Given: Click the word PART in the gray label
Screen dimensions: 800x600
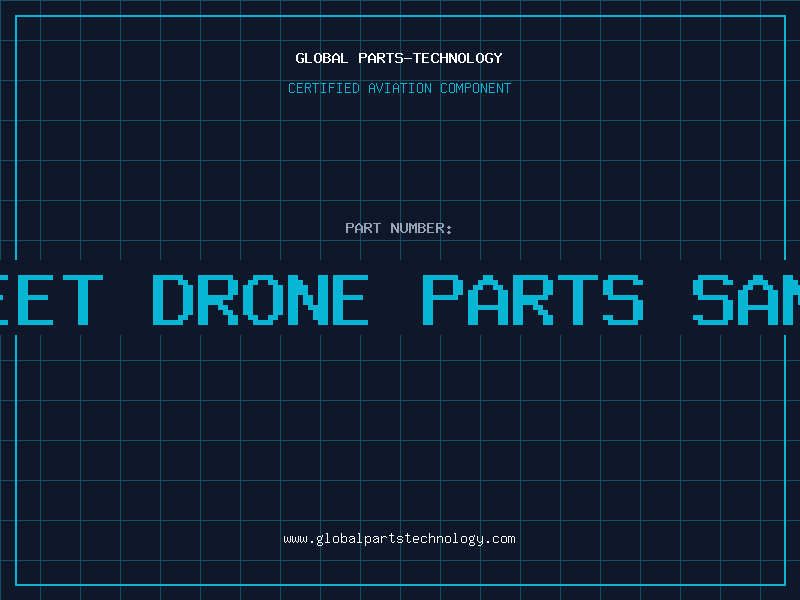Looking at the screenshot, I should (x=363, y=228).
